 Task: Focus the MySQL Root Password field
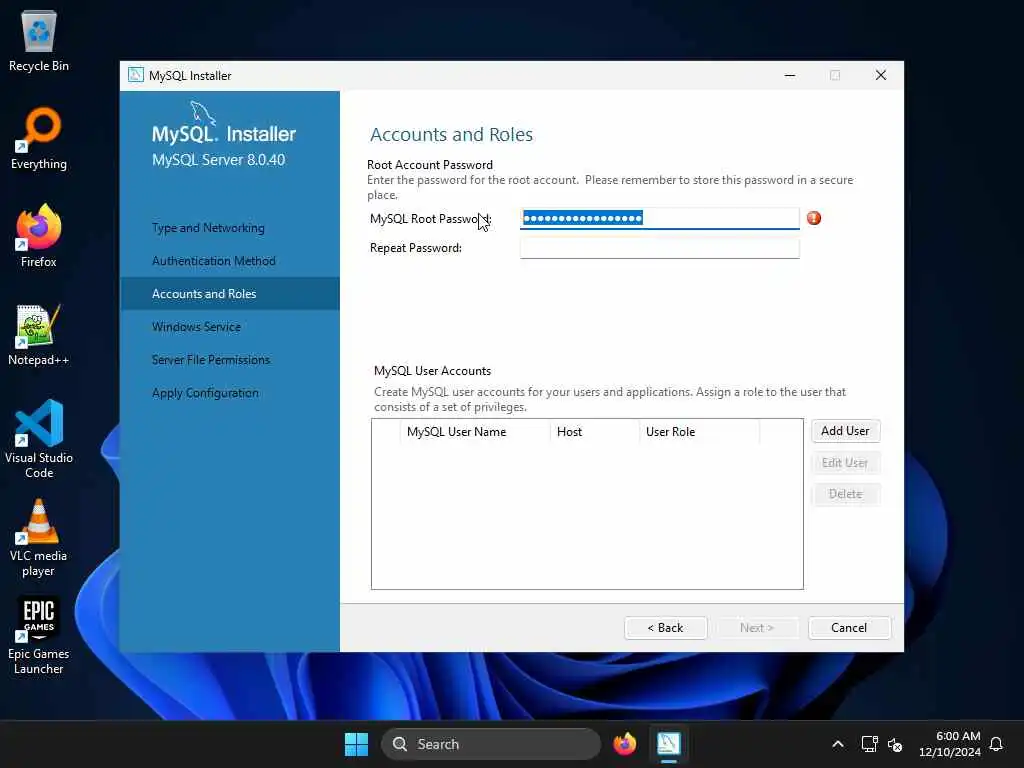click(x=660, y=218)
